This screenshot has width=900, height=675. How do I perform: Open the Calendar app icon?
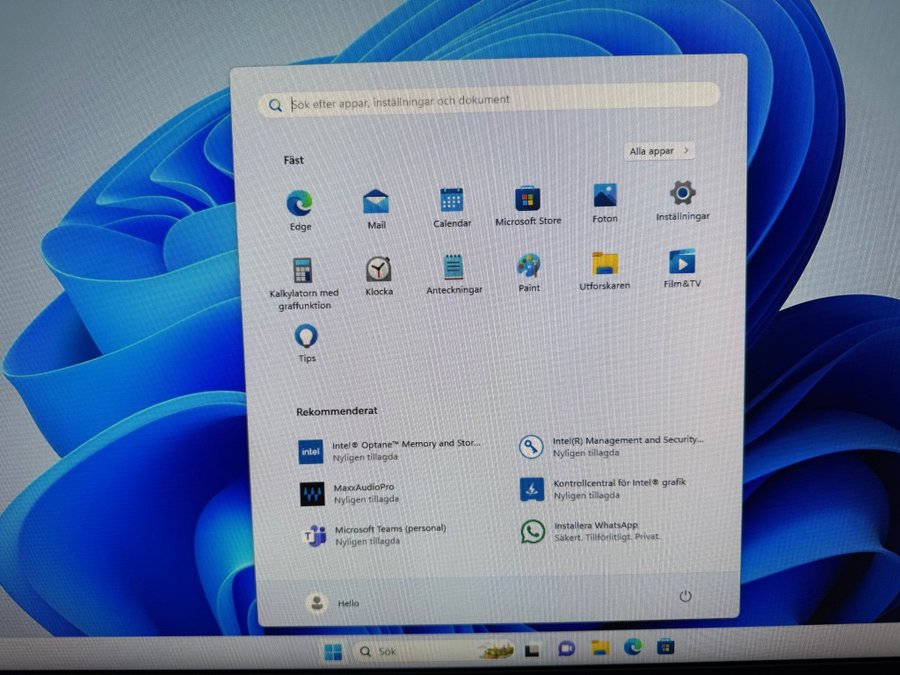click(452, 201)
